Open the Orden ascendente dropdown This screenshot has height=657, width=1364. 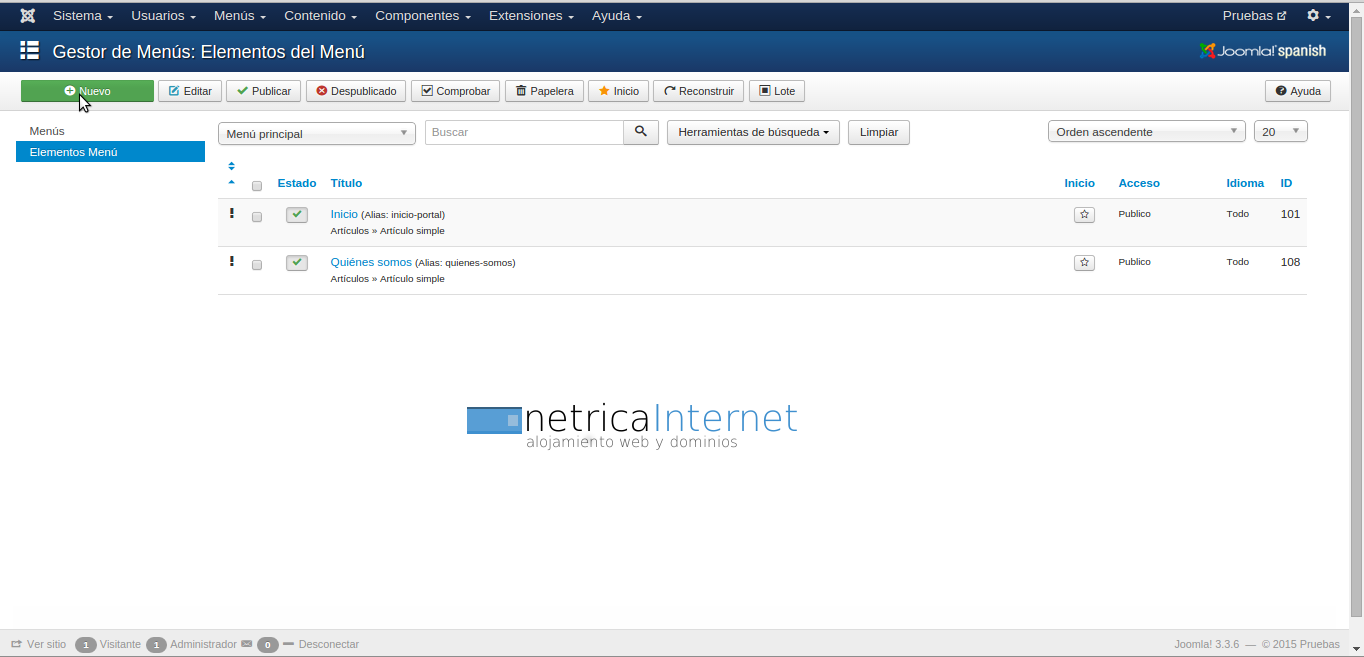pos(1146,132)
